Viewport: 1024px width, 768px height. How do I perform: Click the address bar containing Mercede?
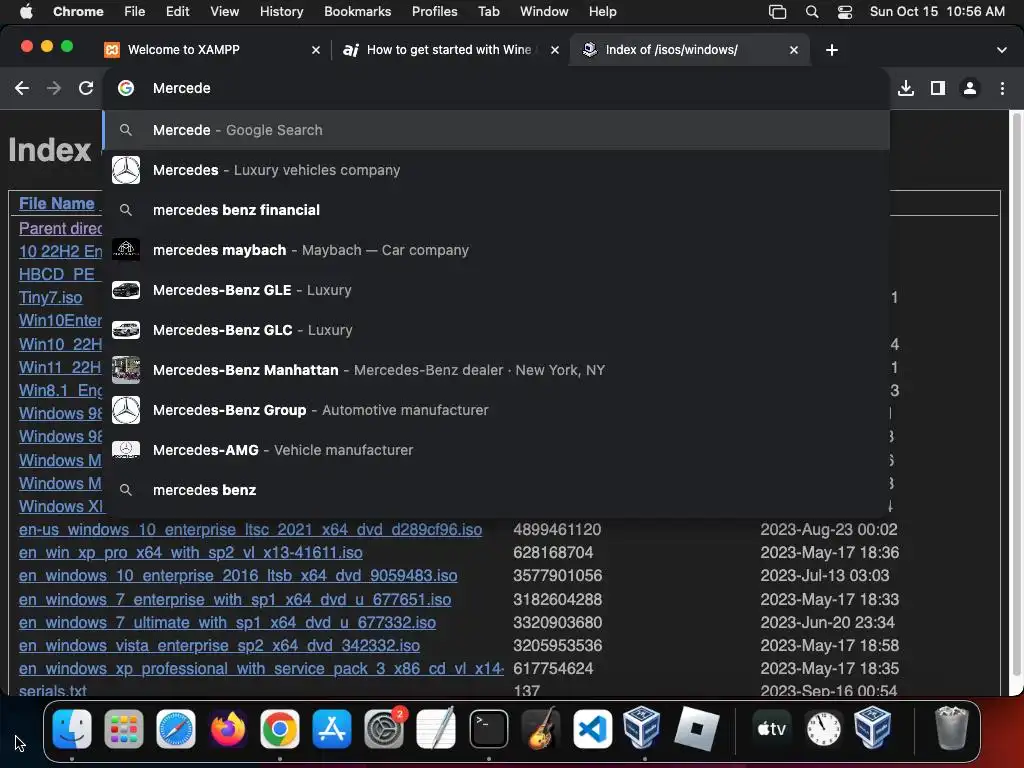(496, 88)
